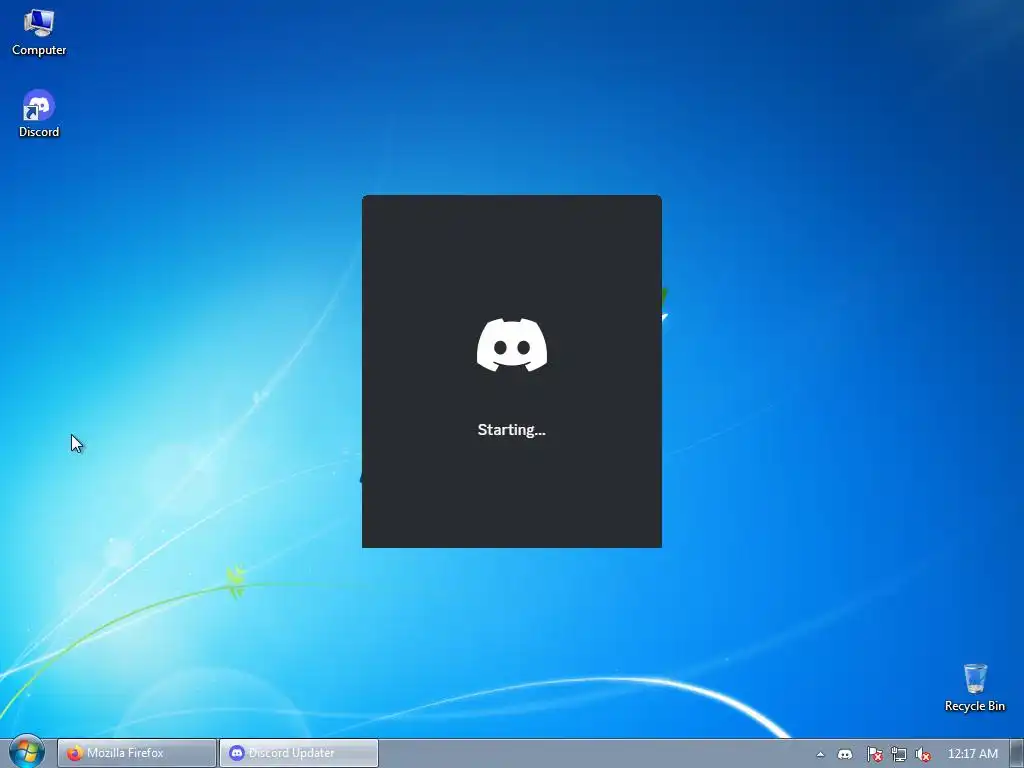The width and height of the screenshot is (1024, 768).
Task: Click the "Starting..." status text
Action: pos(511,430)
